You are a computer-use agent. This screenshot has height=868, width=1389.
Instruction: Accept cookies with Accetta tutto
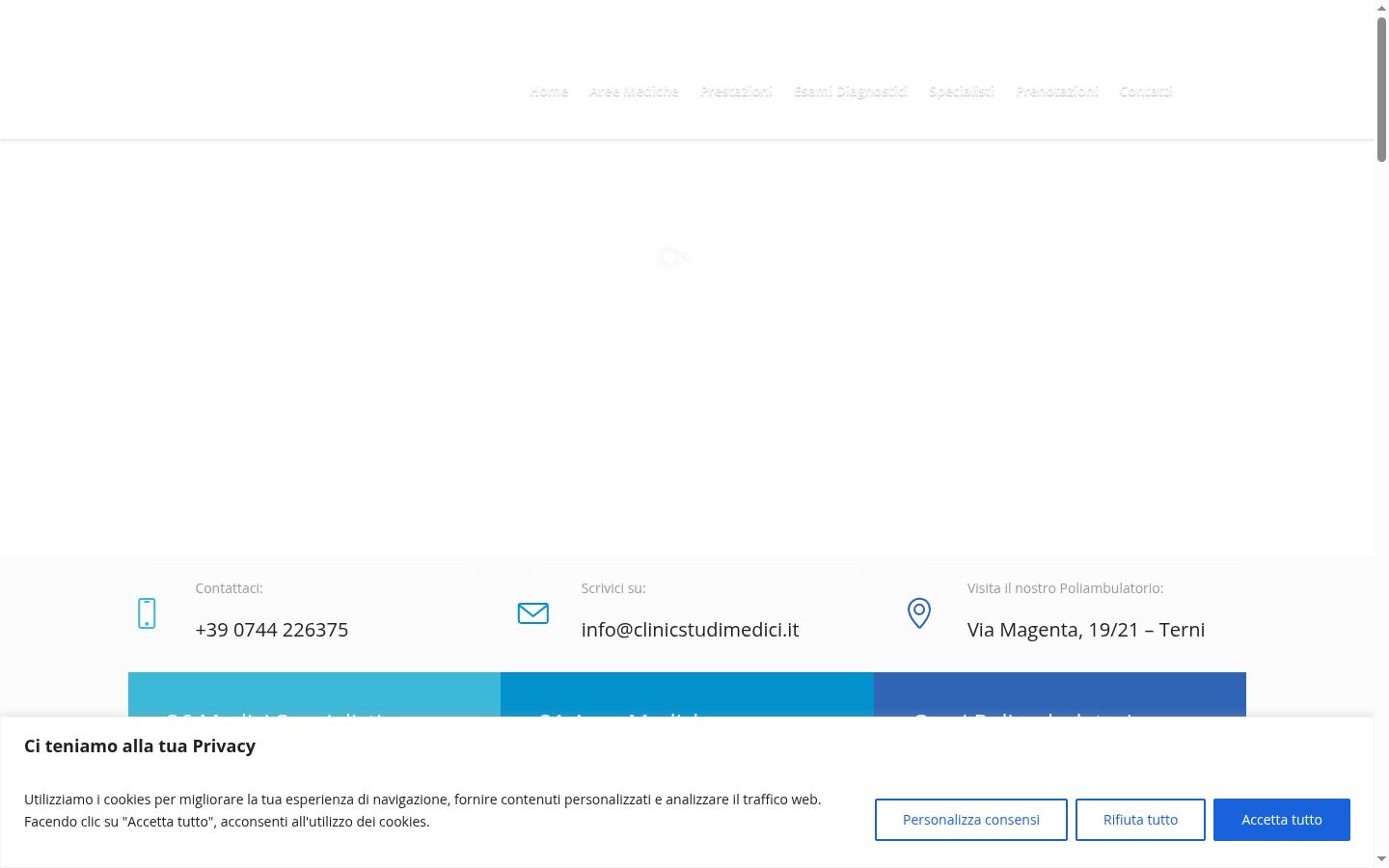(1282, 820)
